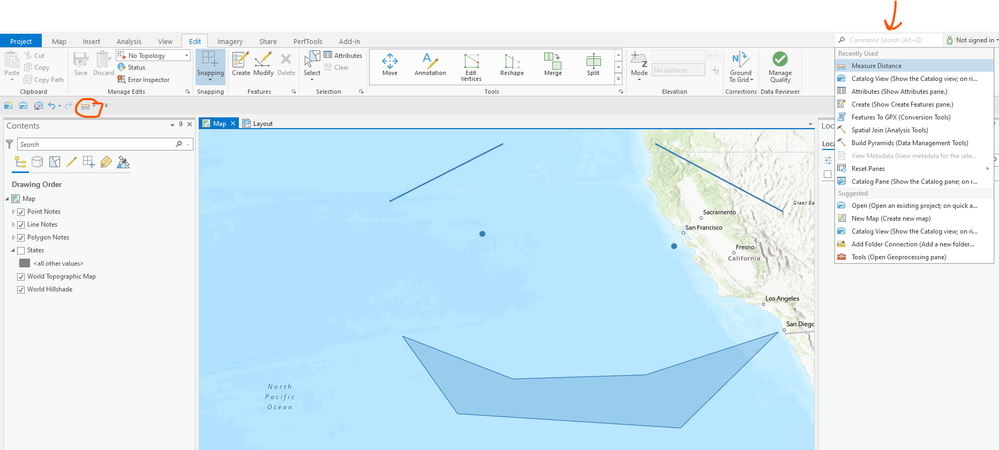
Task: Open the Error Inspector
Action: (x=143, y=80)
